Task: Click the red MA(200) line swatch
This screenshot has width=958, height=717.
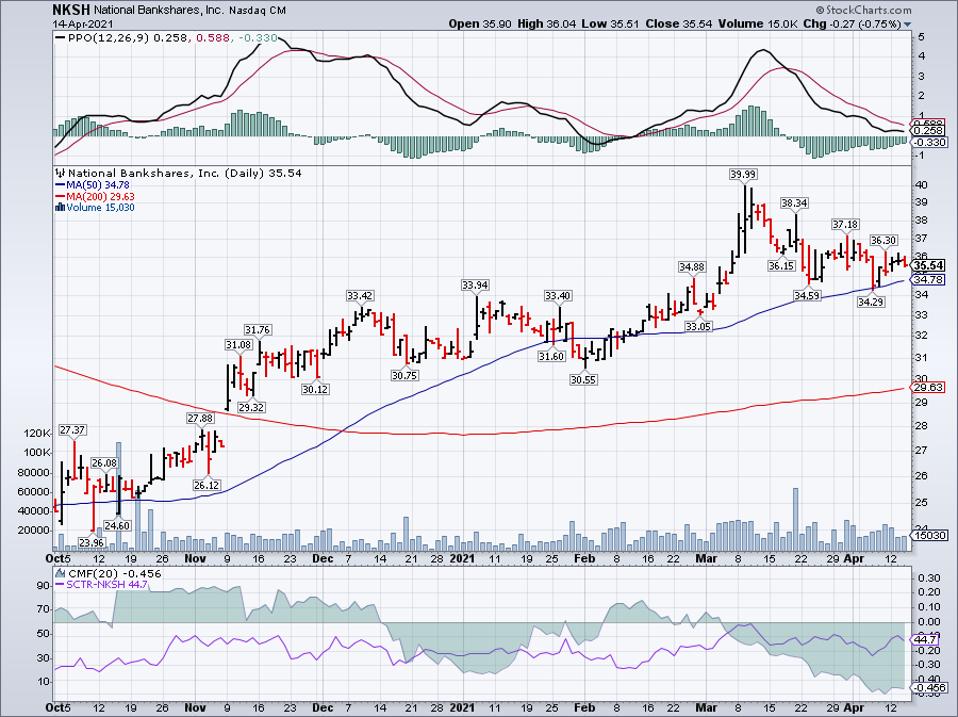Action: pyautogui.click(x=60, y=196)
